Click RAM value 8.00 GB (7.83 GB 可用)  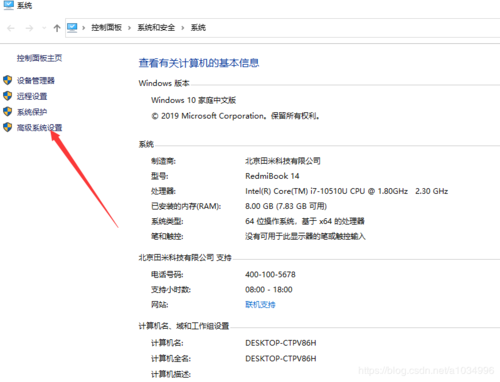[286, 206]
